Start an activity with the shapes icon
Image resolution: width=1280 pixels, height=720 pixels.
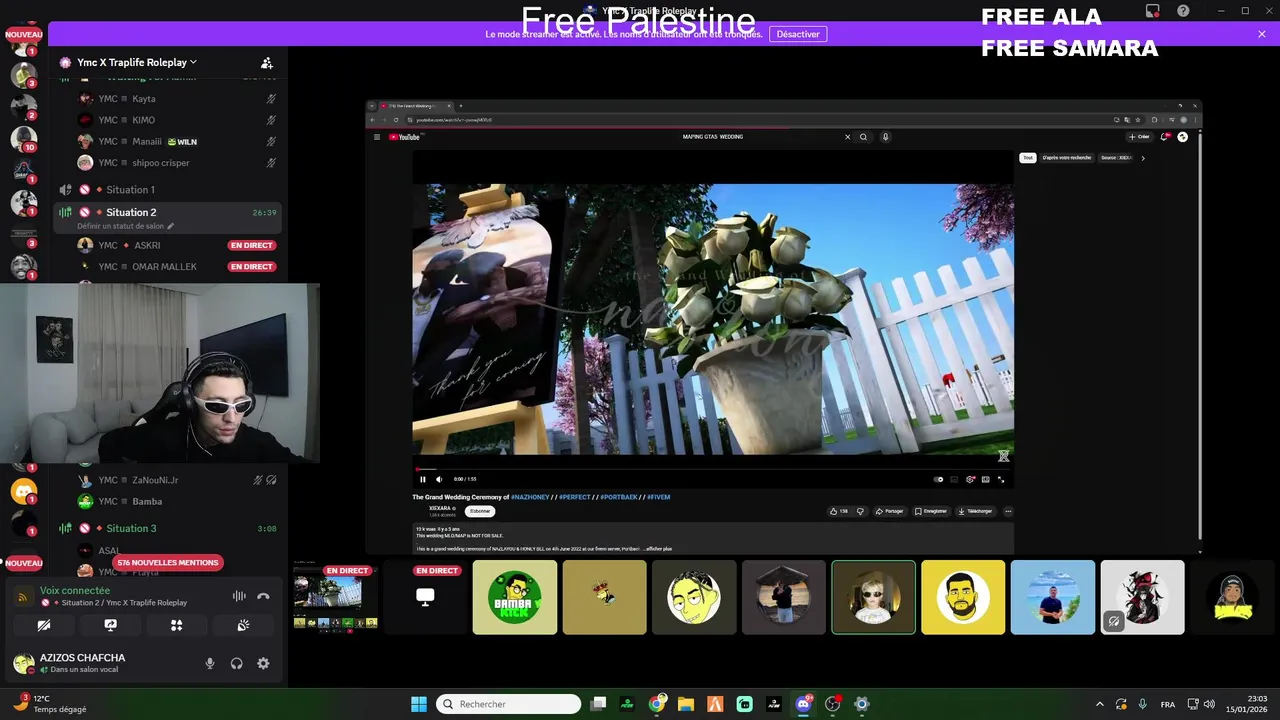coord(177,625)
